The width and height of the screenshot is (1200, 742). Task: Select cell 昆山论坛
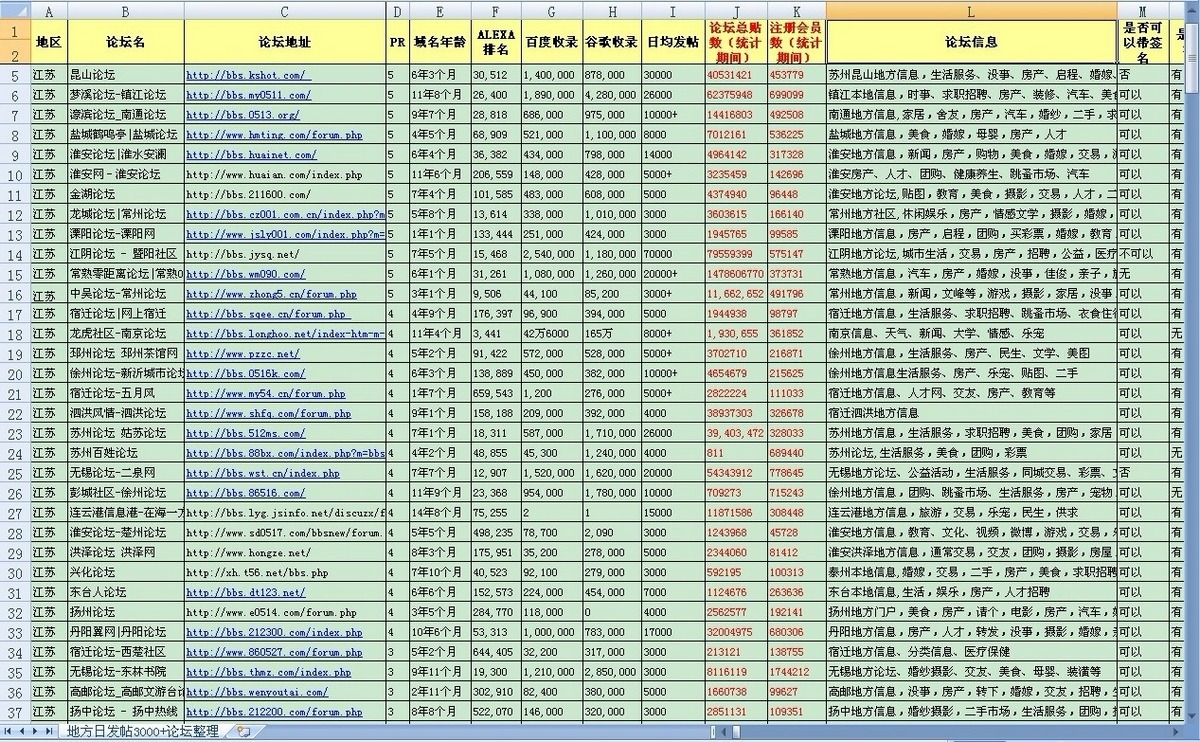coord(125,75)
